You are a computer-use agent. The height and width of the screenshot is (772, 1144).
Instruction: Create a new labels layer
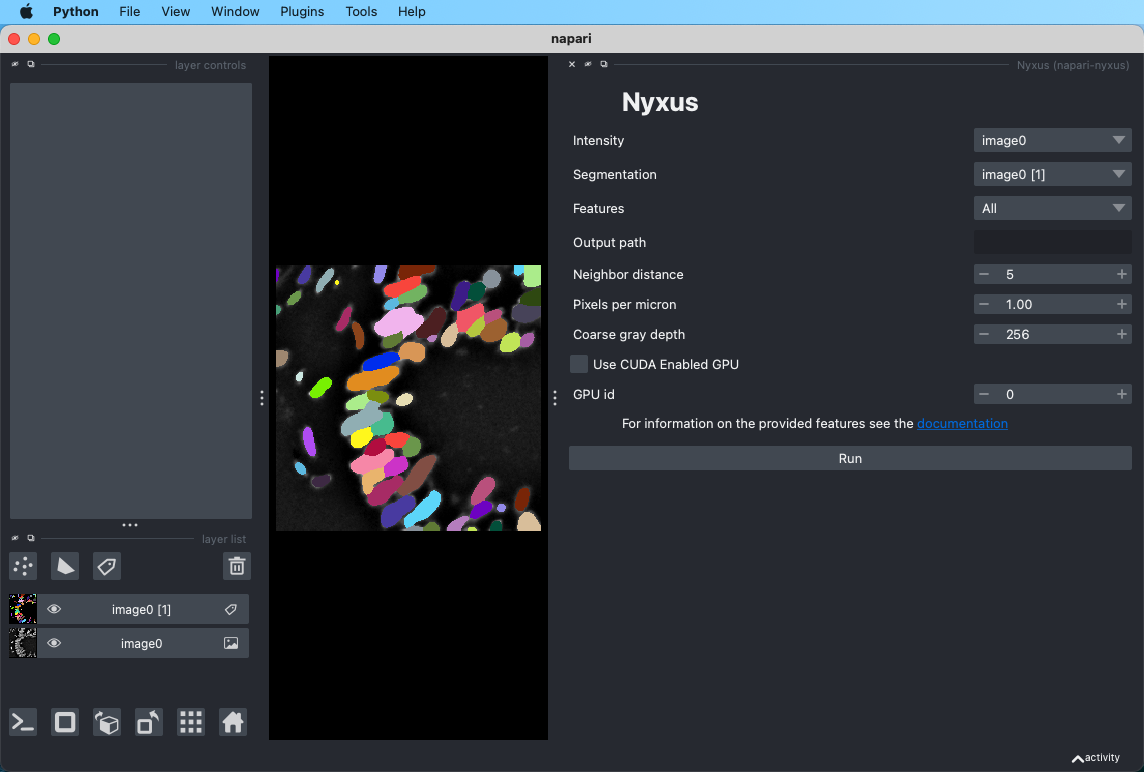pos(107,566)
